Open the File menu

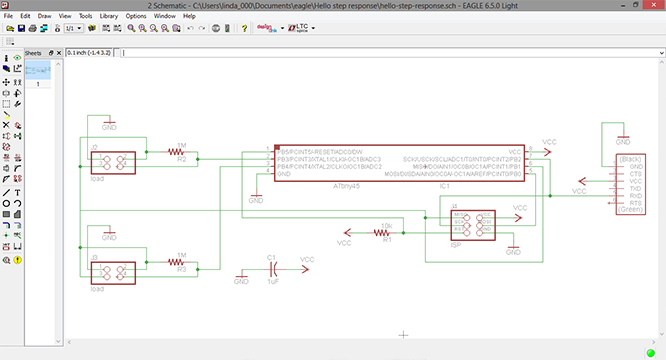click(8, 16)
